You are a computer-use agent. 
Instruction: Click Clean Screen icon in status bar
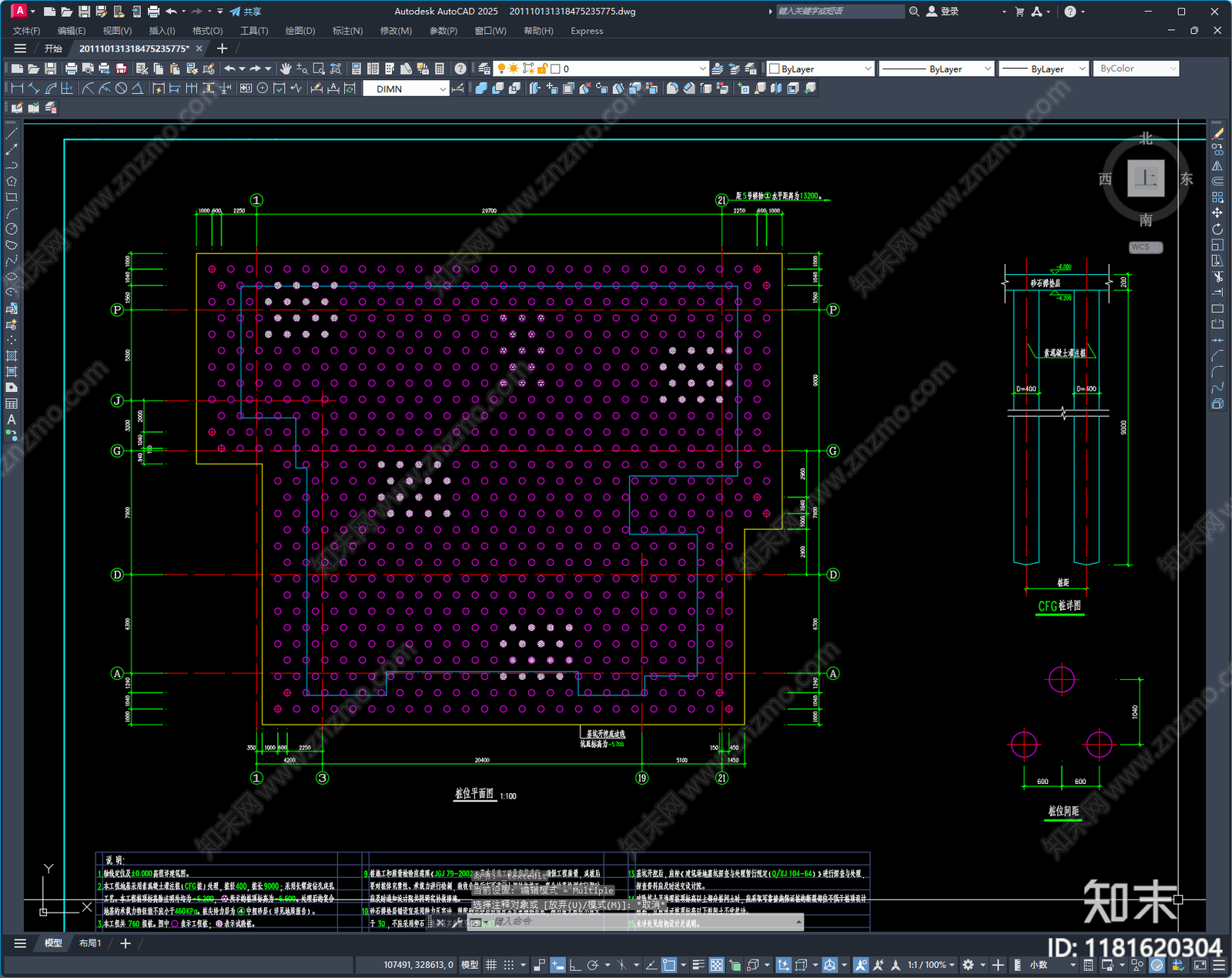(x=1200, y=965)
